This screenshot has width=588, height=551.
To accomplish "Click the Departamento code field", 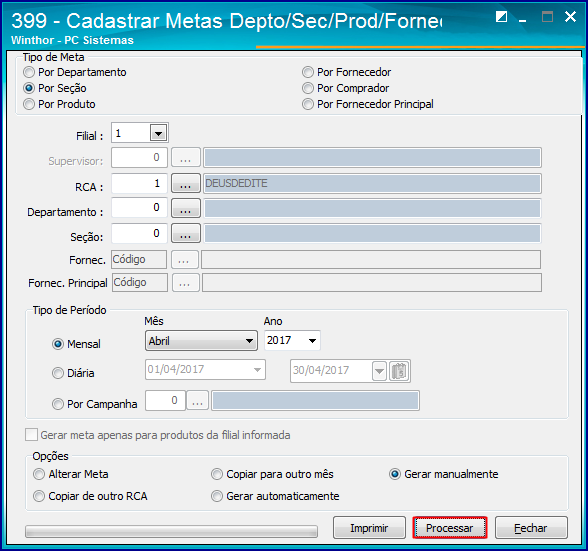I will click(x=139, y=208).
